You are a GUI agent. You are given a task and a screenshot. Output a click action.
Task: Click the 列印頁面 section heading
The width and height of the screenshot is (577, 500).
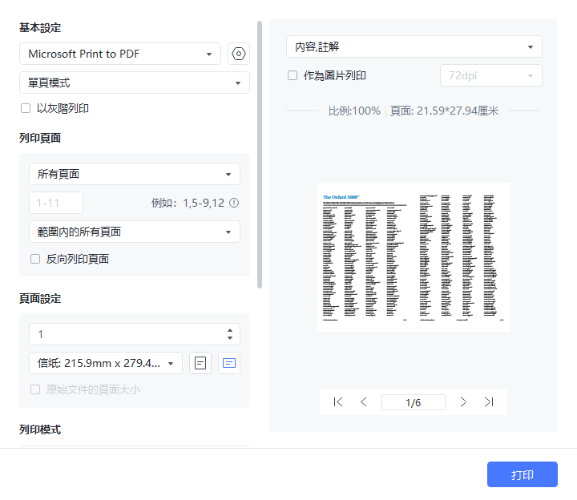[x=40, y=138]
